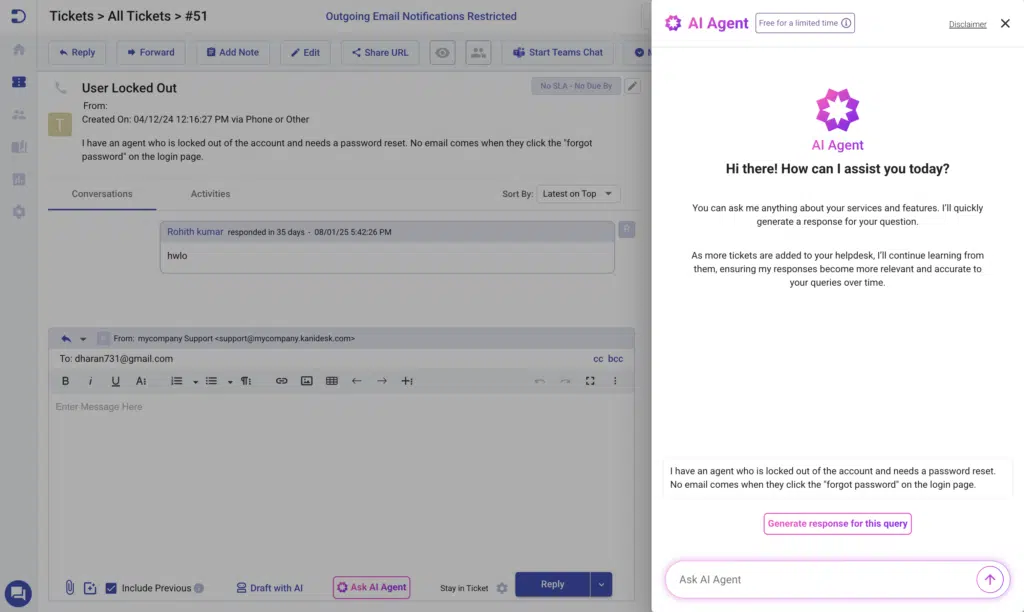Click the pencil icon next to SLA badge
This screenshot has height=612, width=1024.
pos(632,86)
